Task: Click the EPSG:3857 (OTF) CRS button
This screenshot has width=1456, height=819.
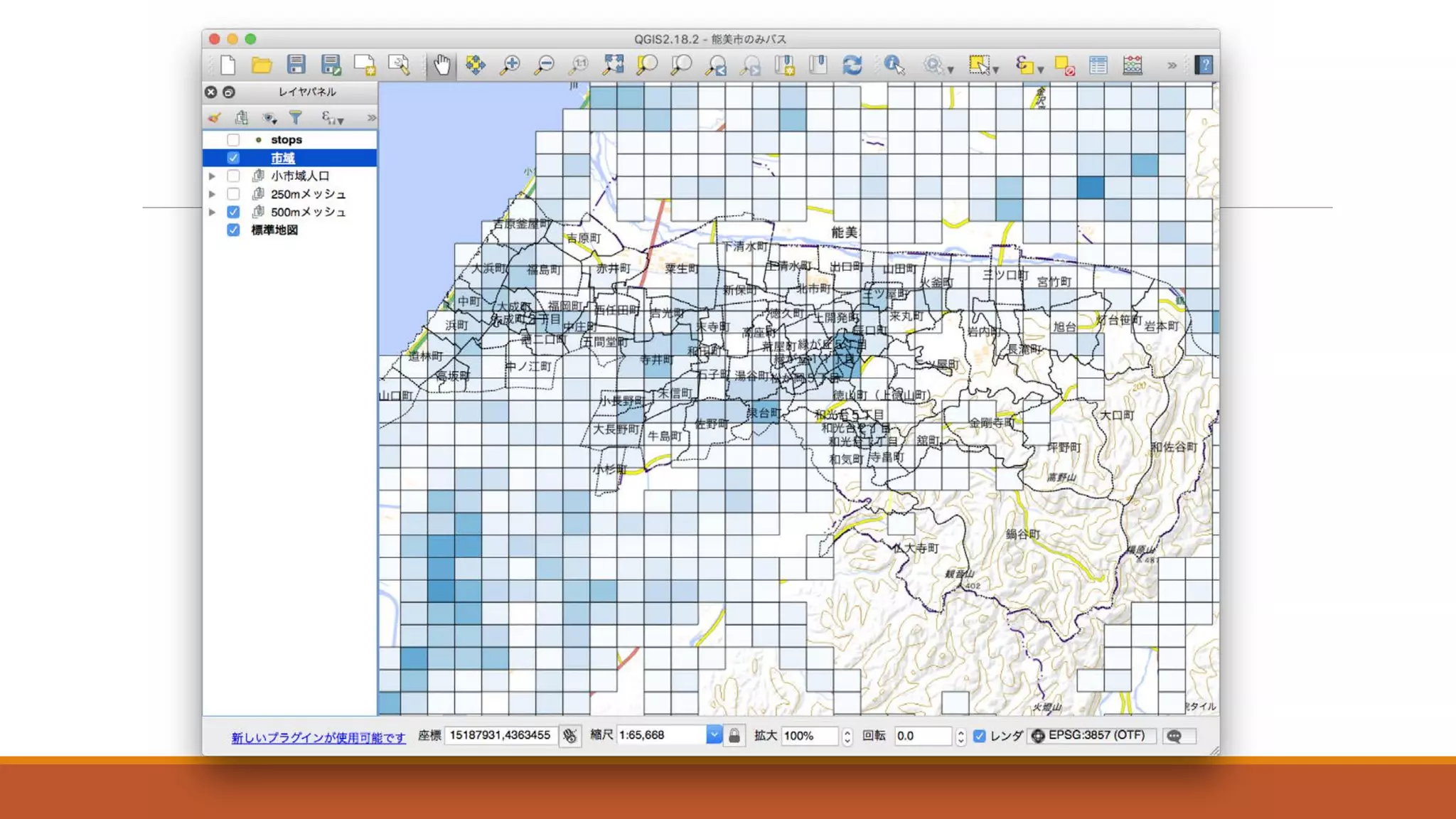Action: [1091, 735]
